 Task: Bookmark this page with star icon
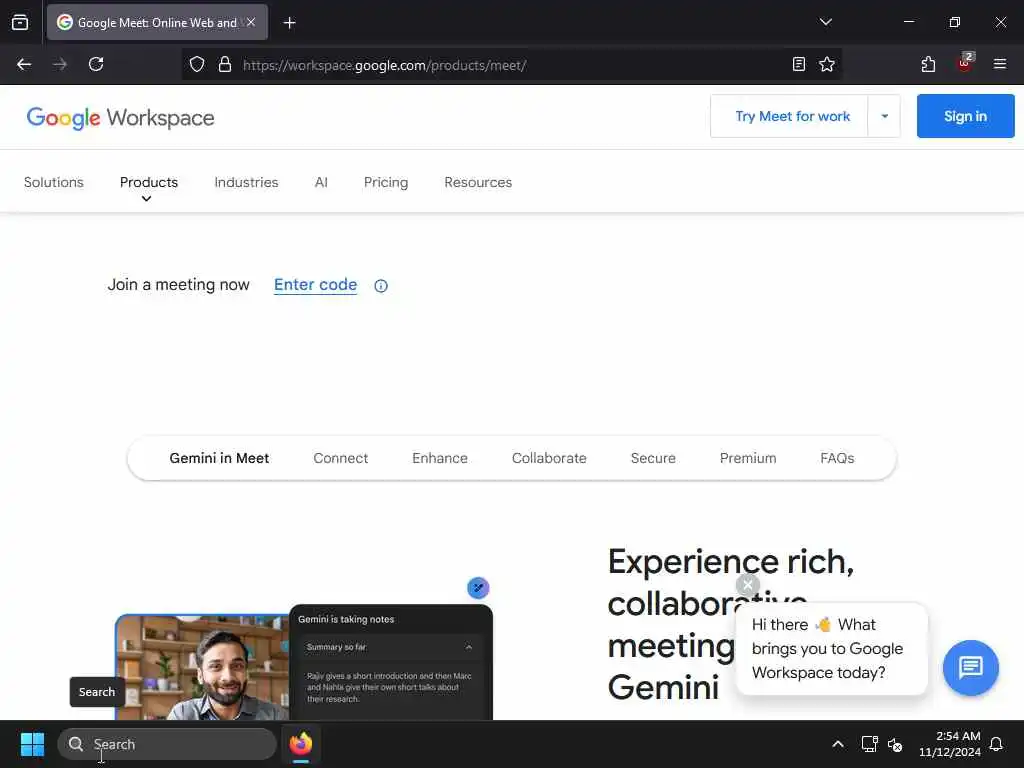point(827,64)
